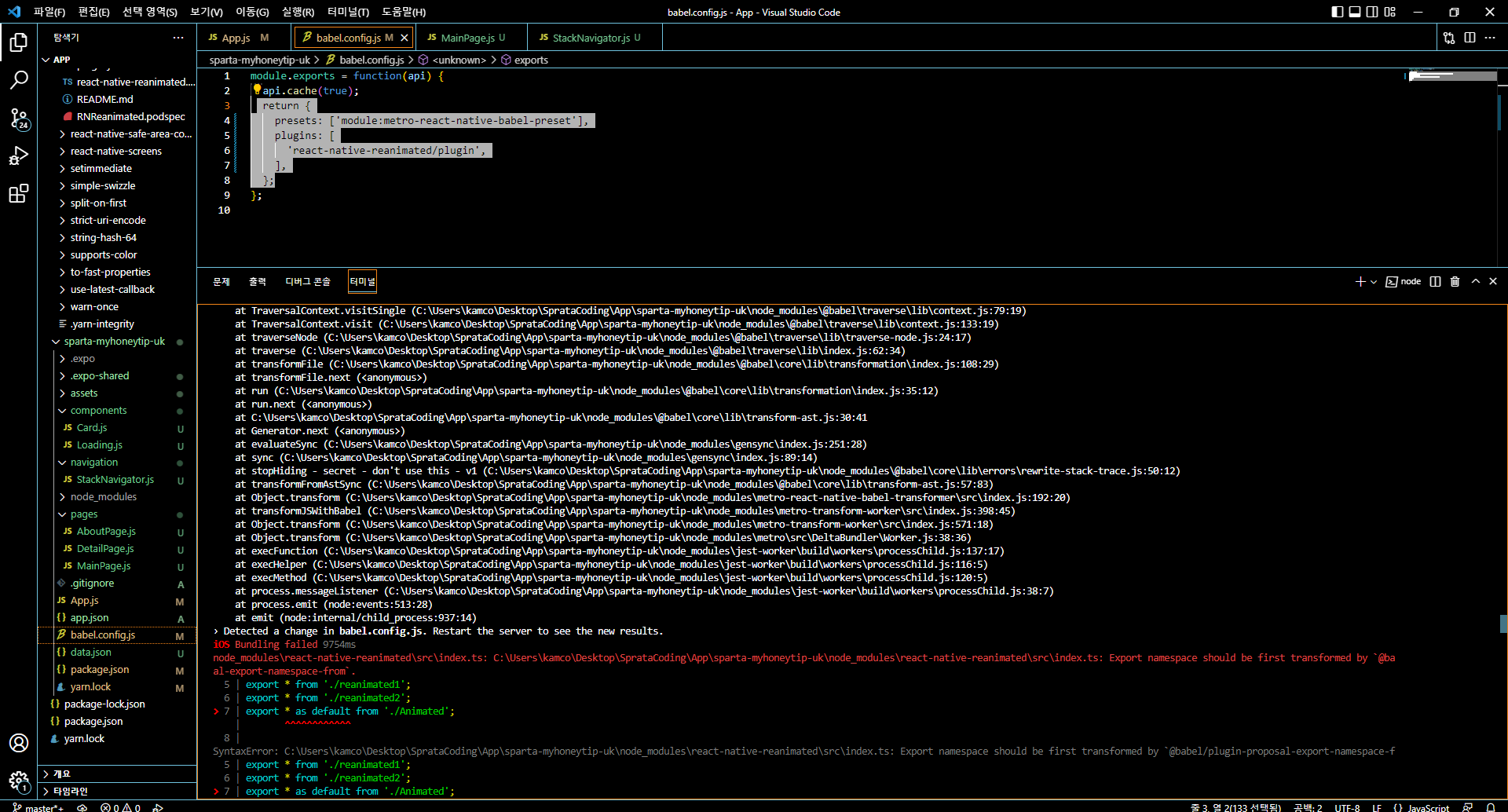The width and height of the screenshot is (1508, 812).
Task: Click the lightbulb code action on line 2
Action: click(257, 90)
